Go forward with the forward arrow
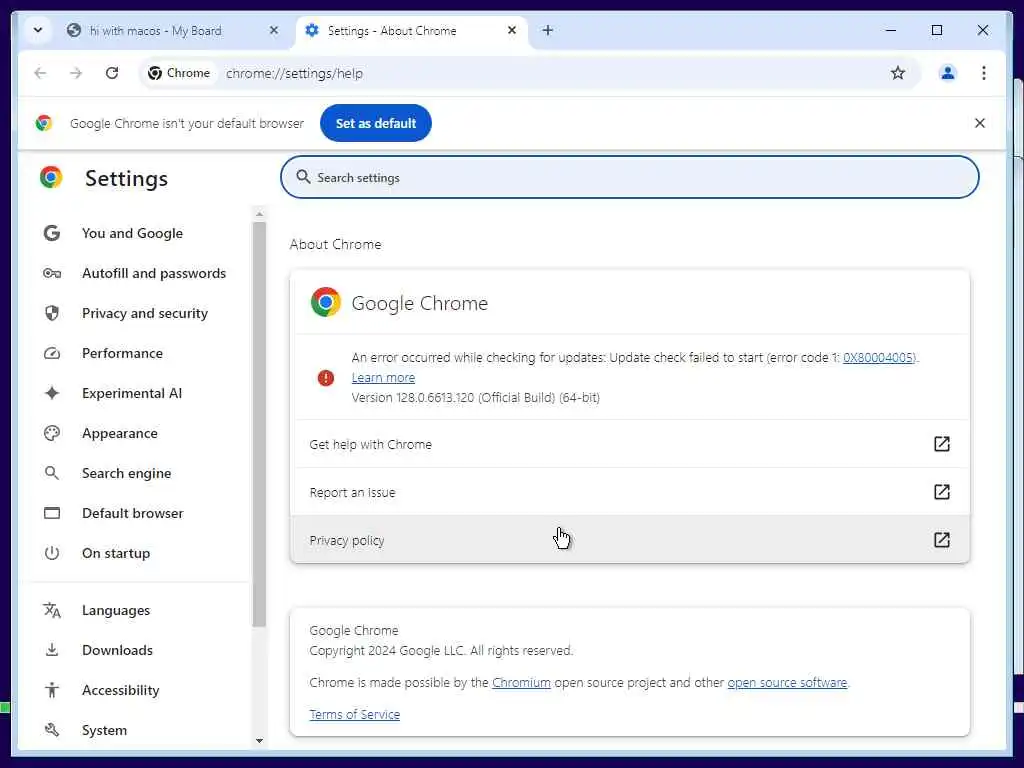Screen dimensions: 1024x768 (76, 73)
